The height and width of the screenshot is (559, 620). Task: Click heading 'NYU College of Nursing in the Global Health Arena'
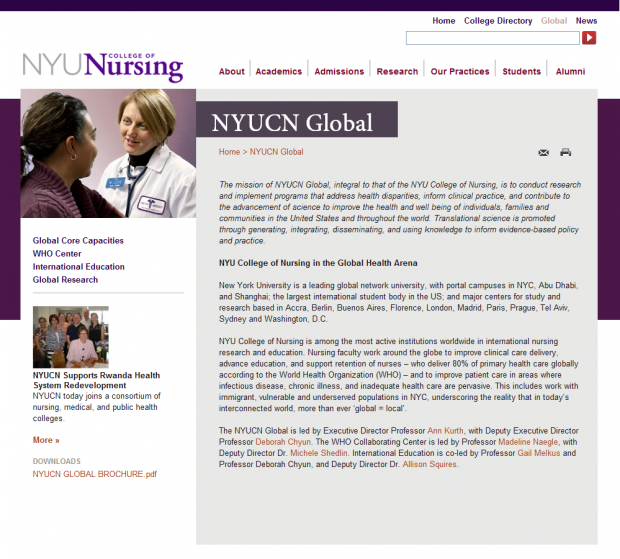pos(318,263)
